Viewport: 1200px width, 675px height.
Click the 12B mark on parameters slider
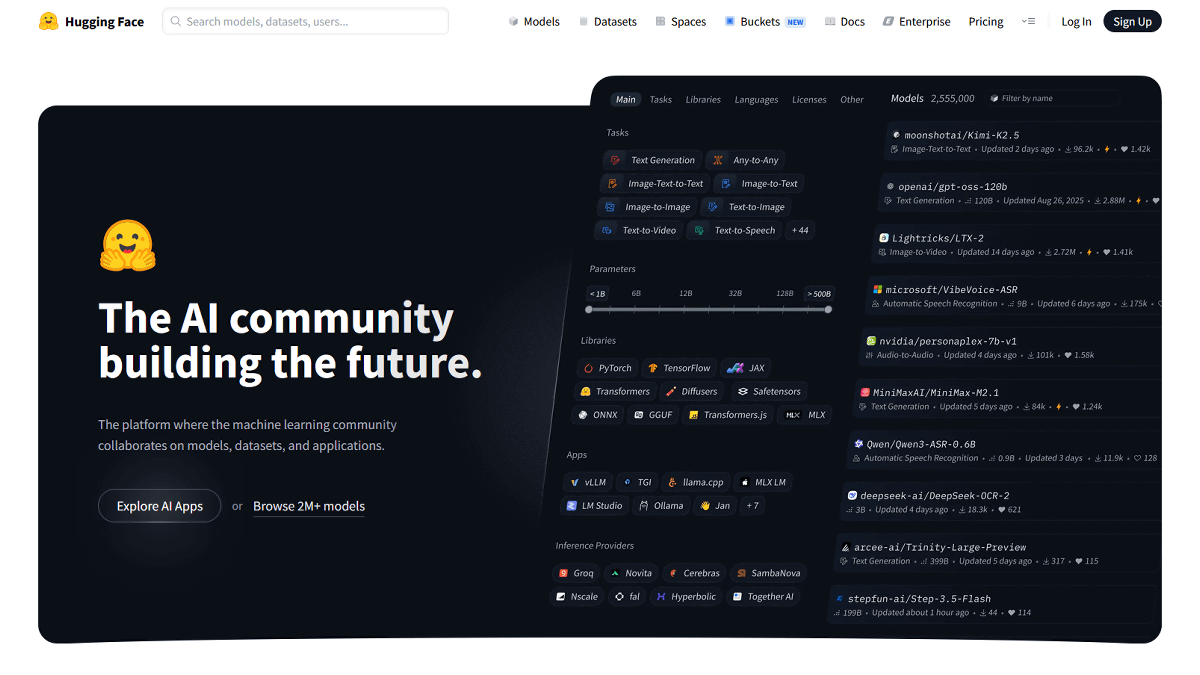[685, 294]
